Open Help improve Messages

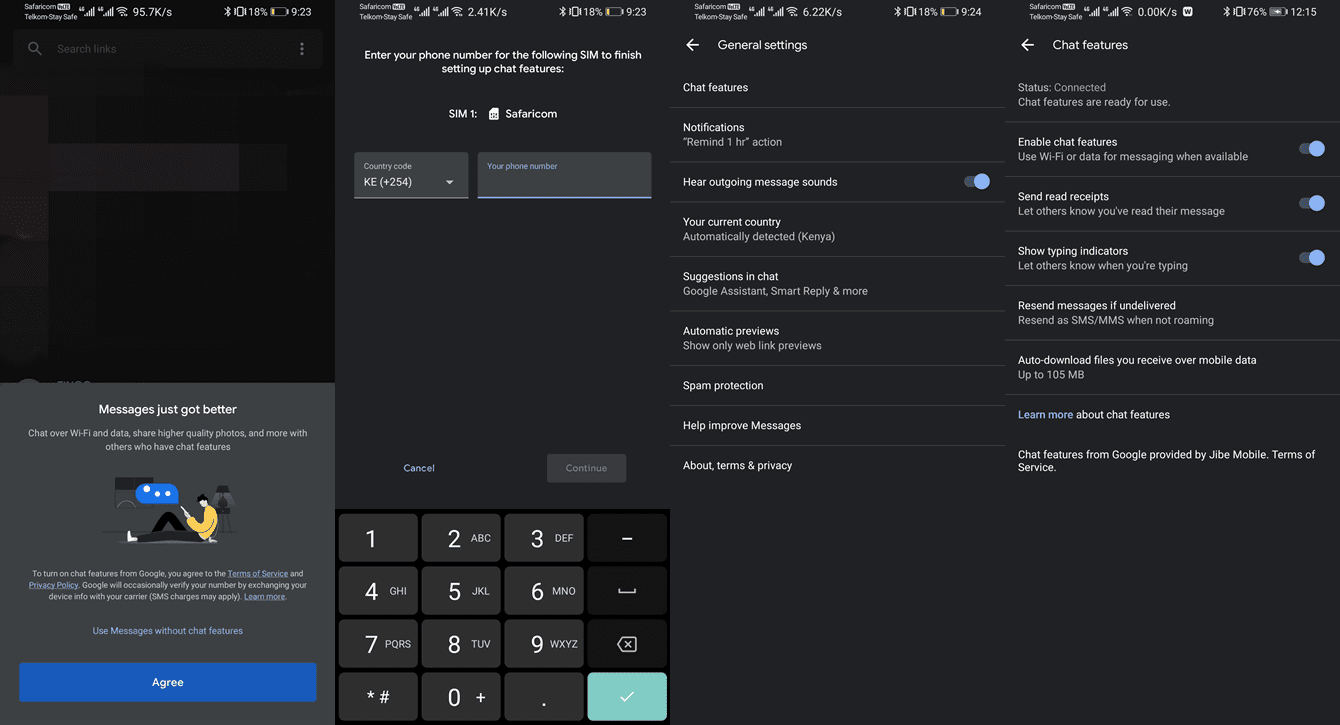coord(837,426)
